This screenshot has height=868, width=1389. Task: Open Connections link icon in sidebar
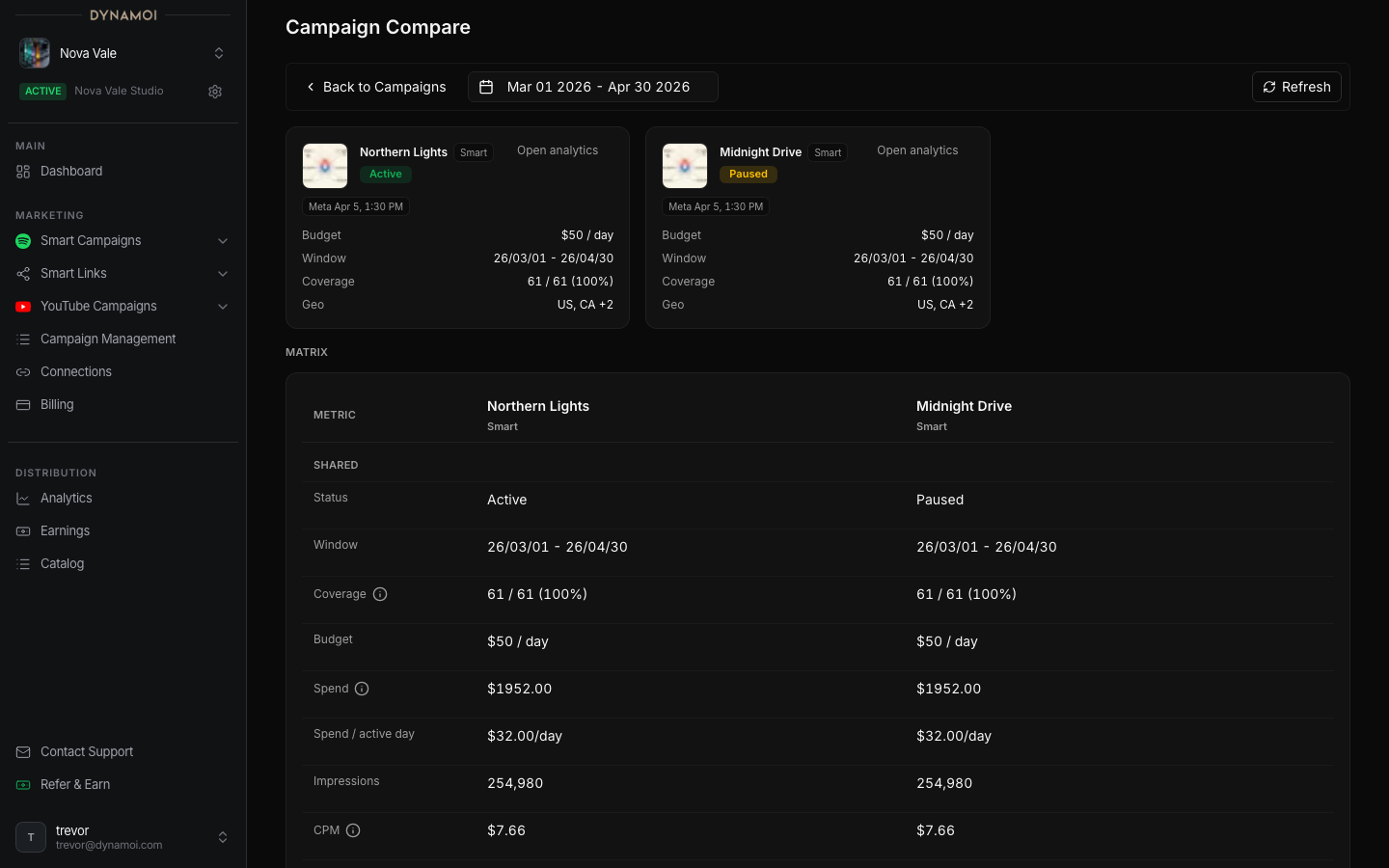(x=23, y=372)
